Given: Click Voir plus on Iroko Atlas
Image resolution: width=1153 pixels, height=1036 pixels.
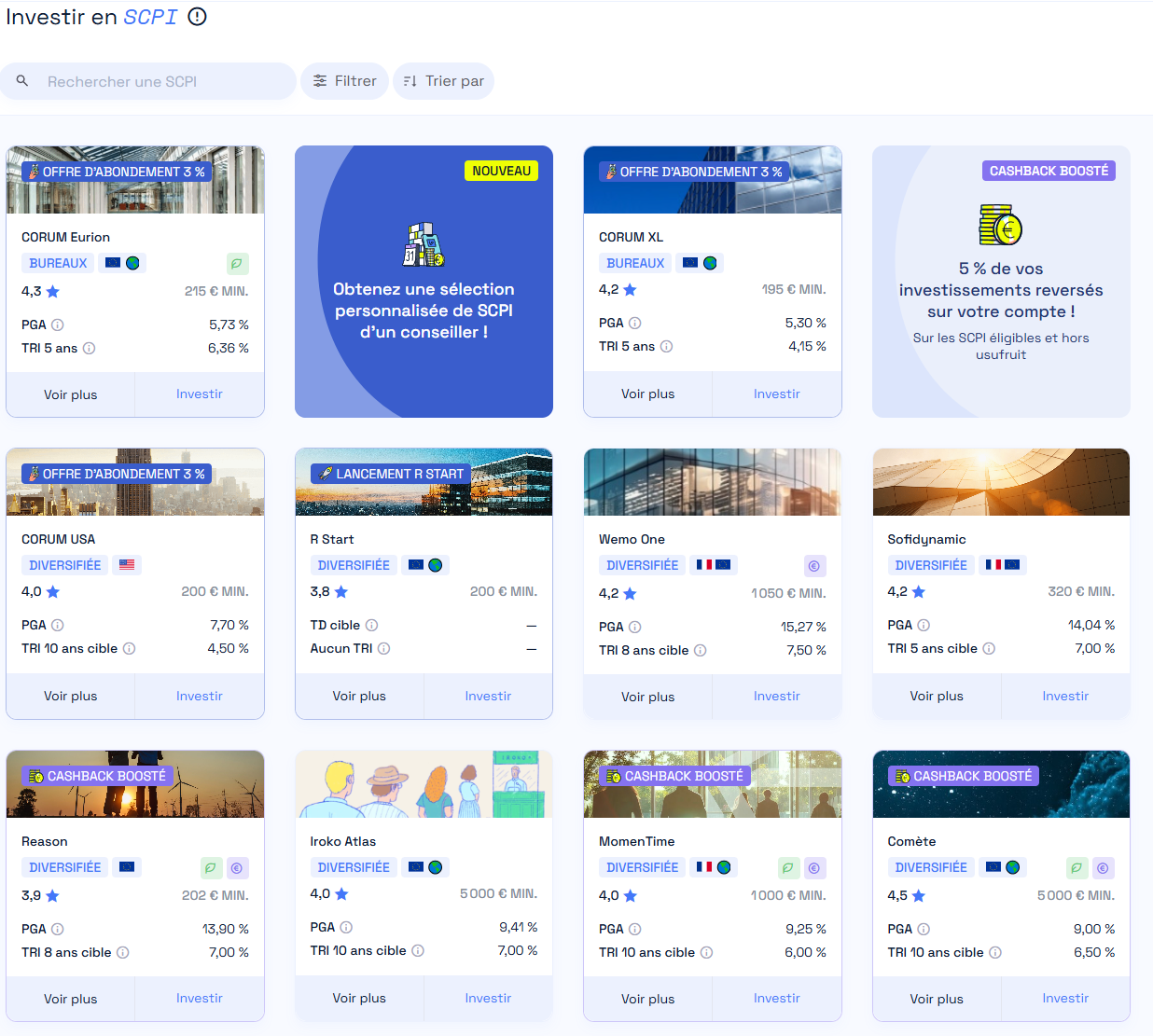Looking at the screenshot, I should (x=359, y=998).
